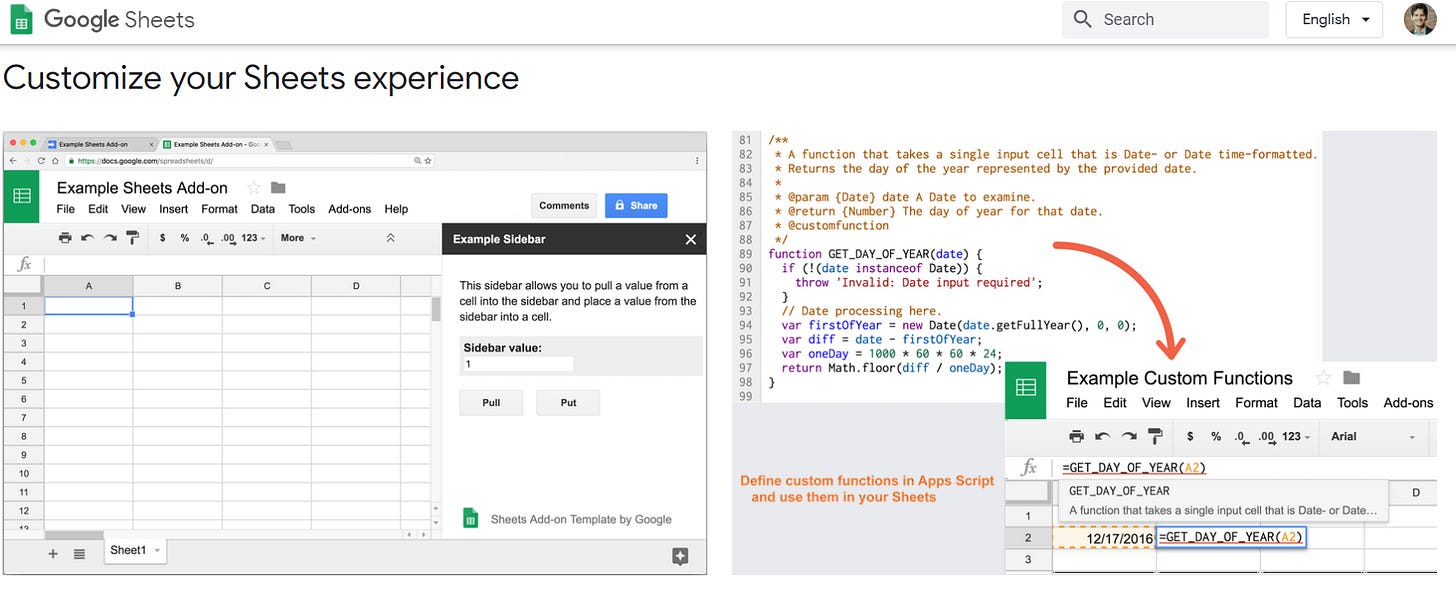Open the Sheet1 tab dropdown arrow
Viewport: 1456px width, 592px height.
157,551
